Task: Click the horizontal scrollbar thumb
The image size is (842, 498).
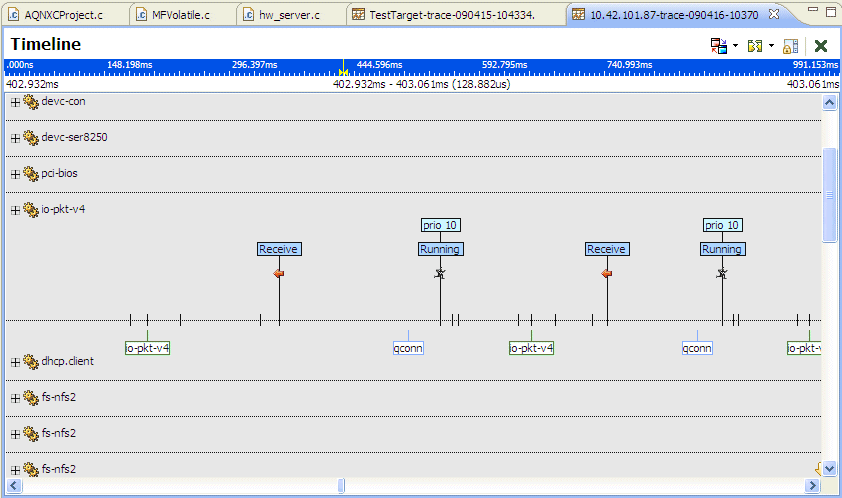Action: 342,486
